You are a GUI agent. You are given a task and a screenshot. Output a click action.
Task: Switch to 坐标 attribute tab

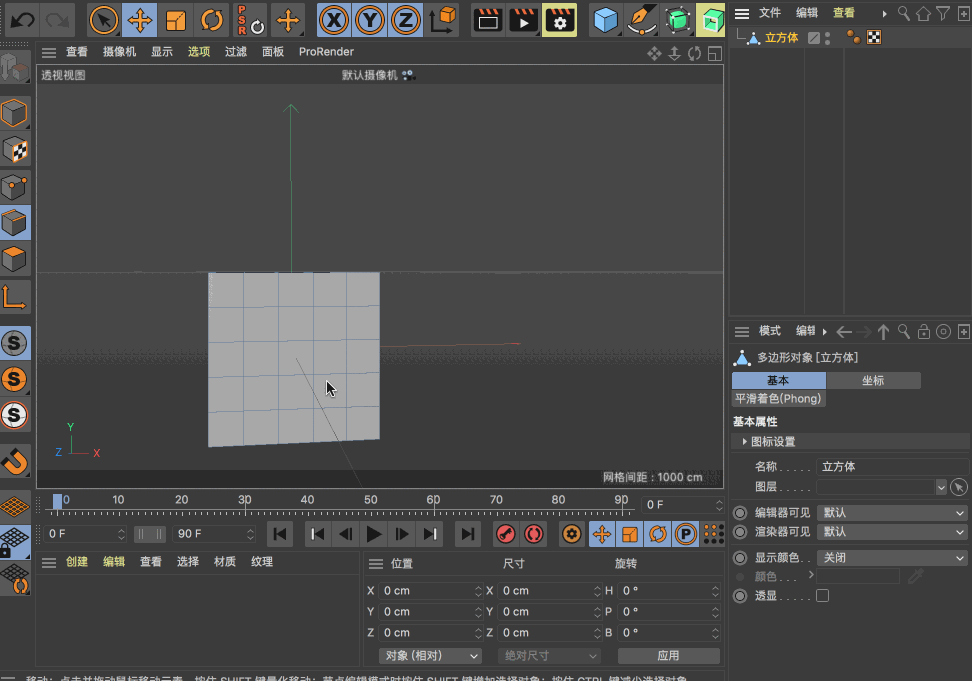pyautogui.click(x=873, y=380)
